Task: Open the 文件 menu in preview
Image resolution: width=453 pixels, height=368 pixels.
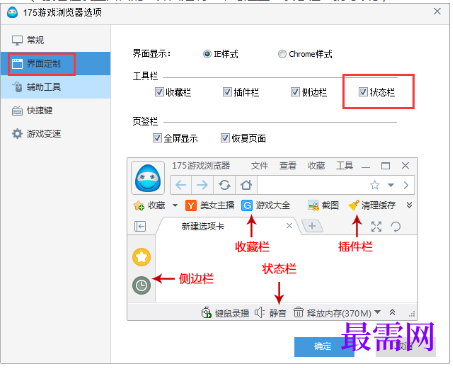Action: [259, 165]
